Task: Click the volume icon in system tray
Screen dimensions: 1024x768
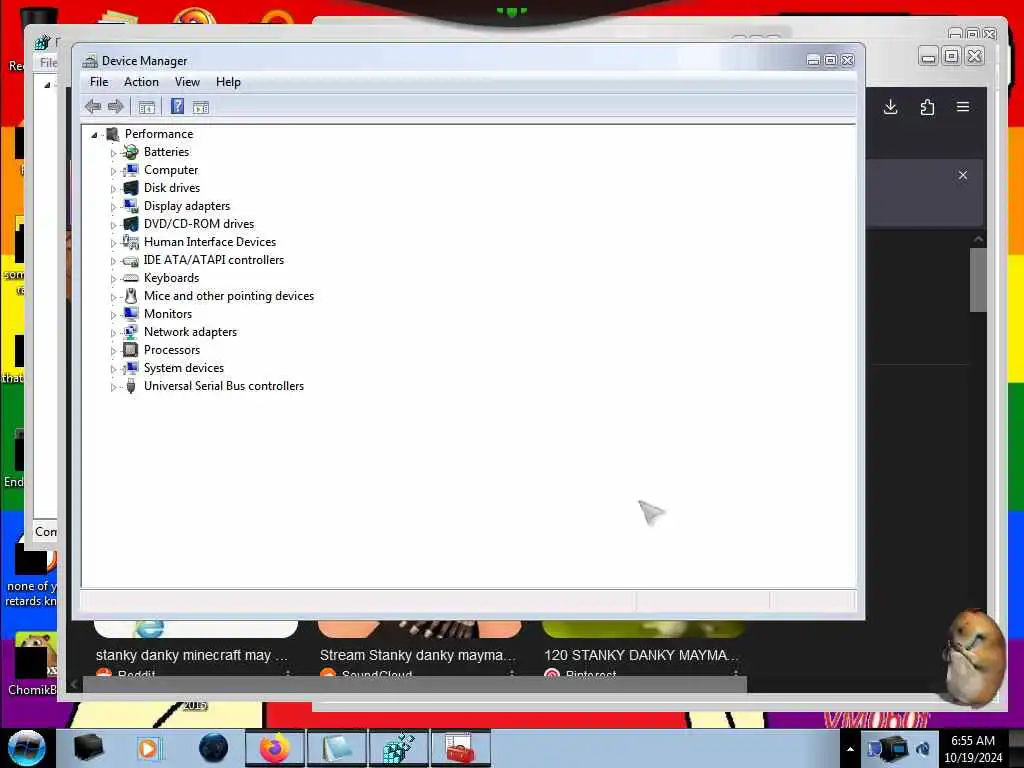Action: pyautogui.click(x=923, y=749)
